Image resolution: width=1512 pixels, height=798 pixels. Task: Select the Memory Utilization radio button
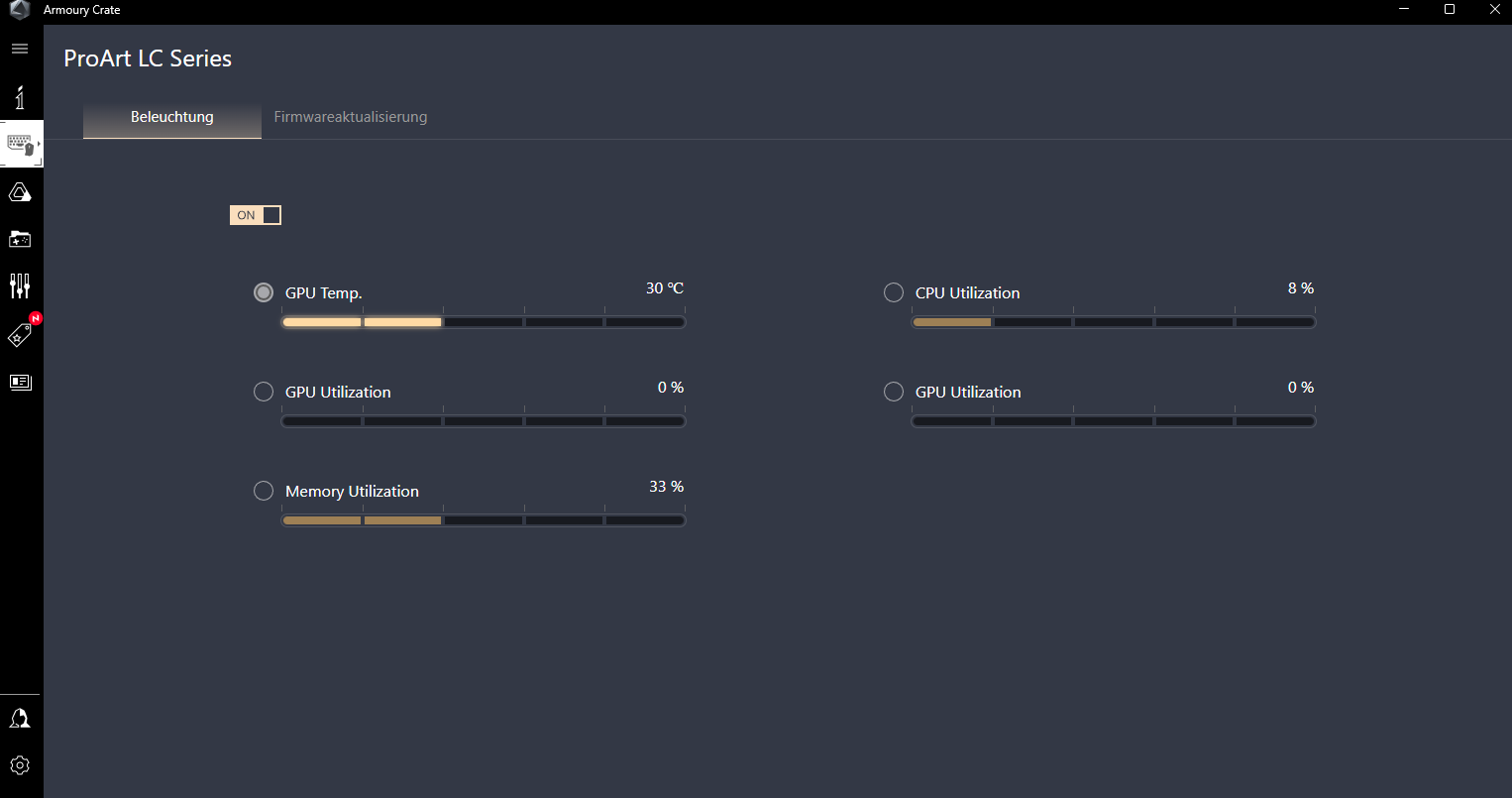coord(264,491)
